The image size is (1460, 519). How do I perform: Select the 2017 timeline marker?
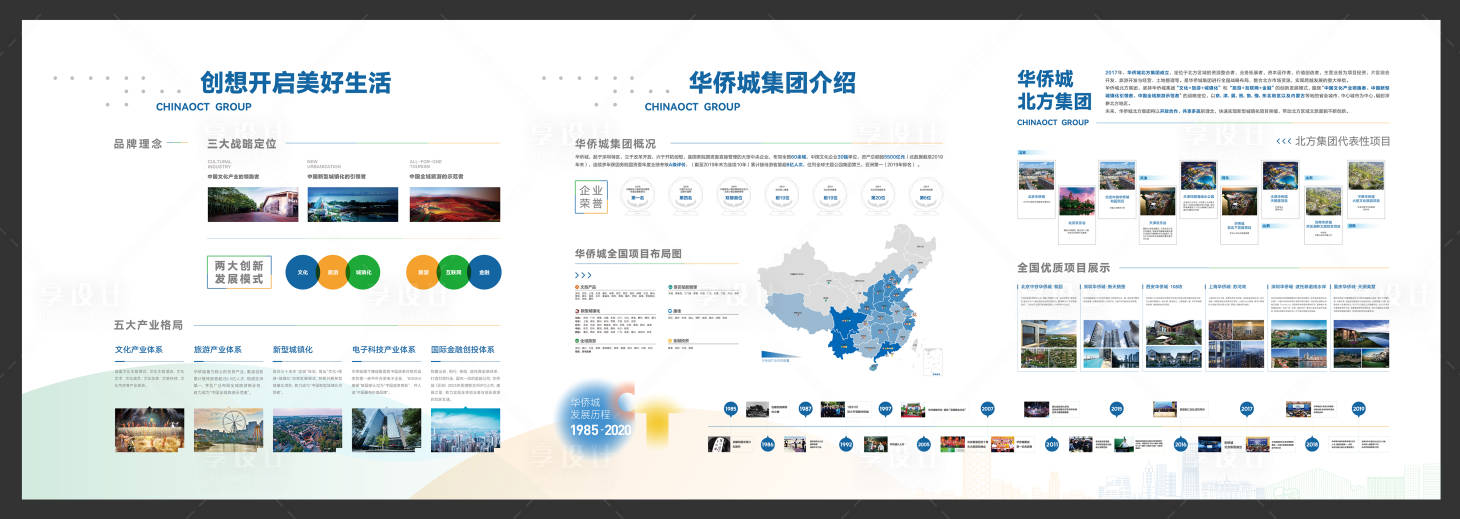(1246, 409)
